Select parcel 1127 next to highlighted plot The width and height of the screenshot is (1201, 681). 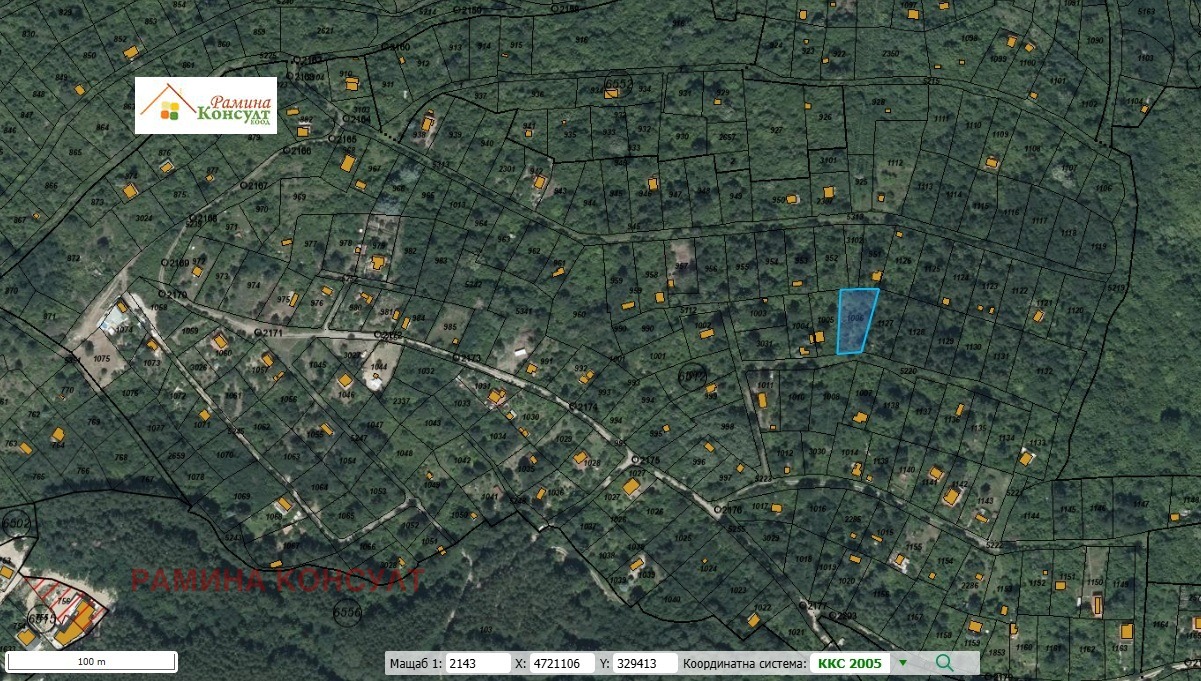(x=886, y=323)
